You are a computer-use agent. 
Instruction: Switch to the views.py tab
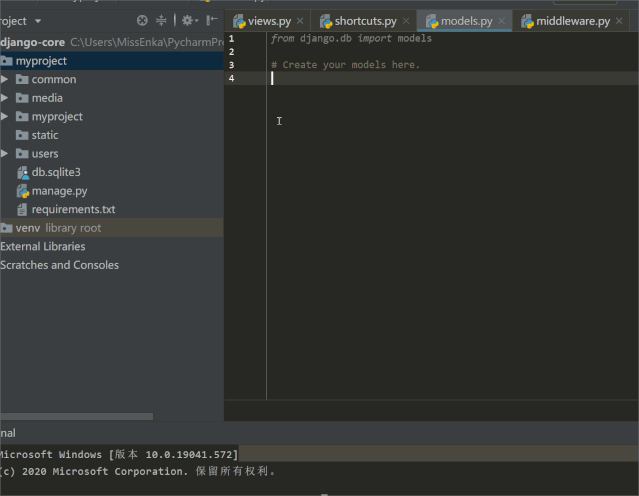coord(268,21)
